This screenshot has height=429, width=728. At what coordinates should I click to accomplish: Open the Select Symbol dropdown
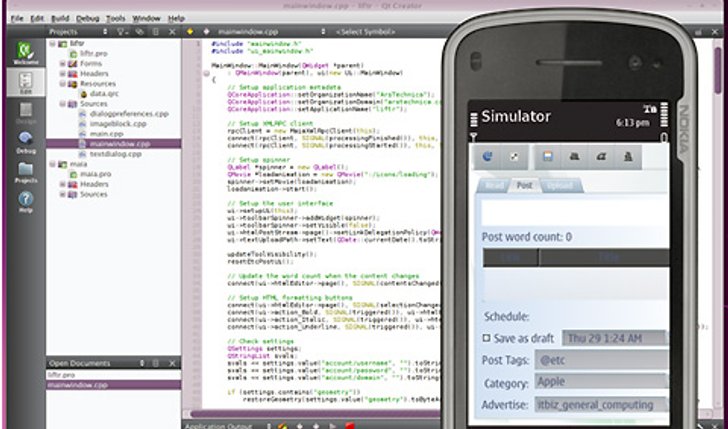pos(367,32)
